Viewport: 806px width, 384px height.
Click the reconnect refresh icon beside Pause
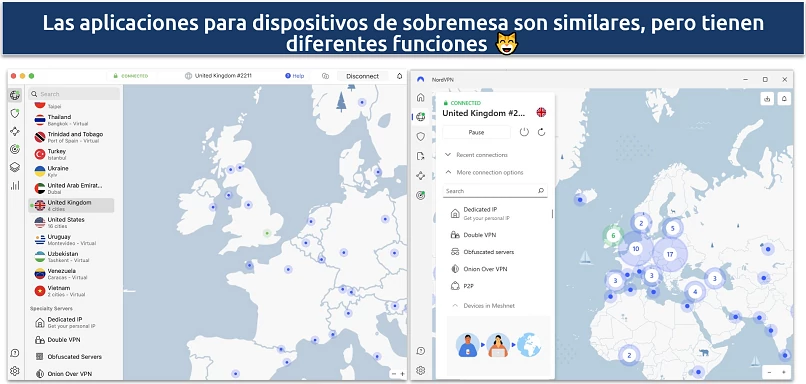pos(541,132)
